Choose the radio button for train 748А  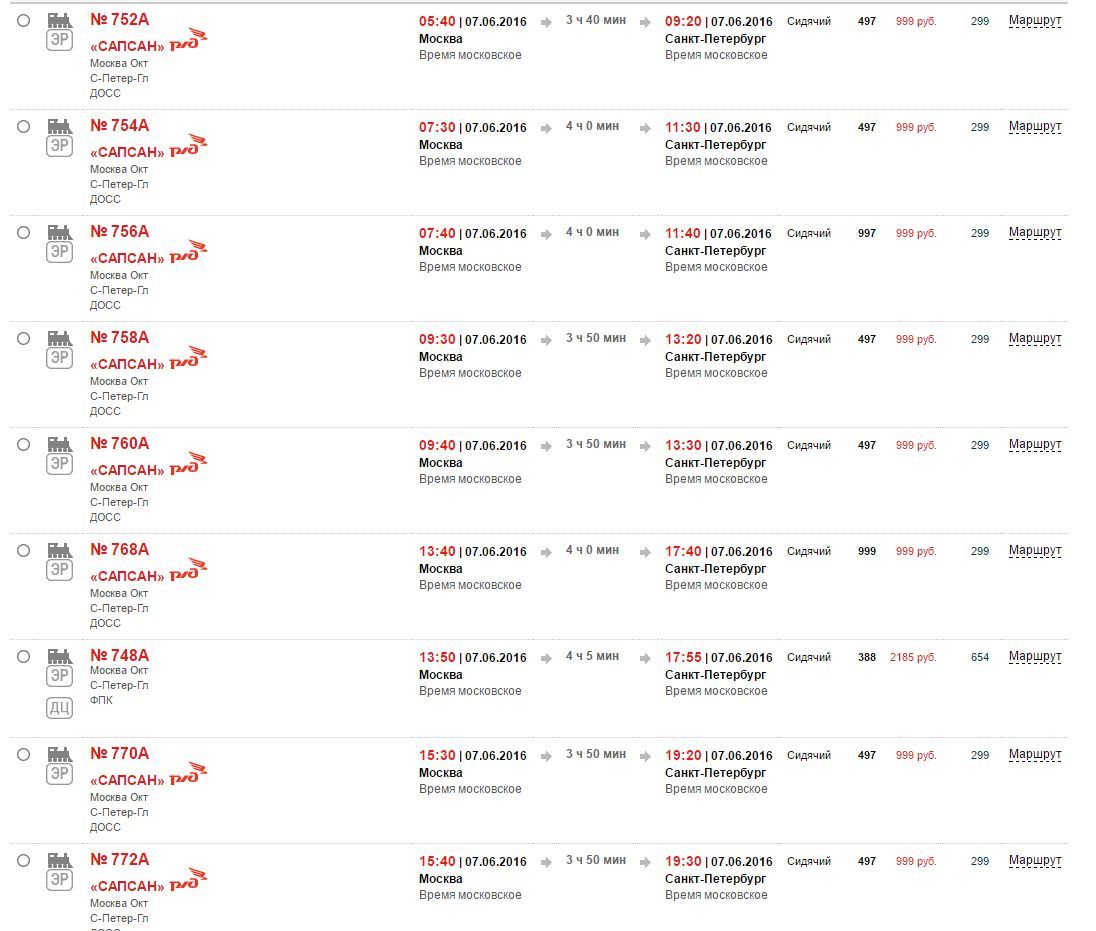tap(23, 657)
